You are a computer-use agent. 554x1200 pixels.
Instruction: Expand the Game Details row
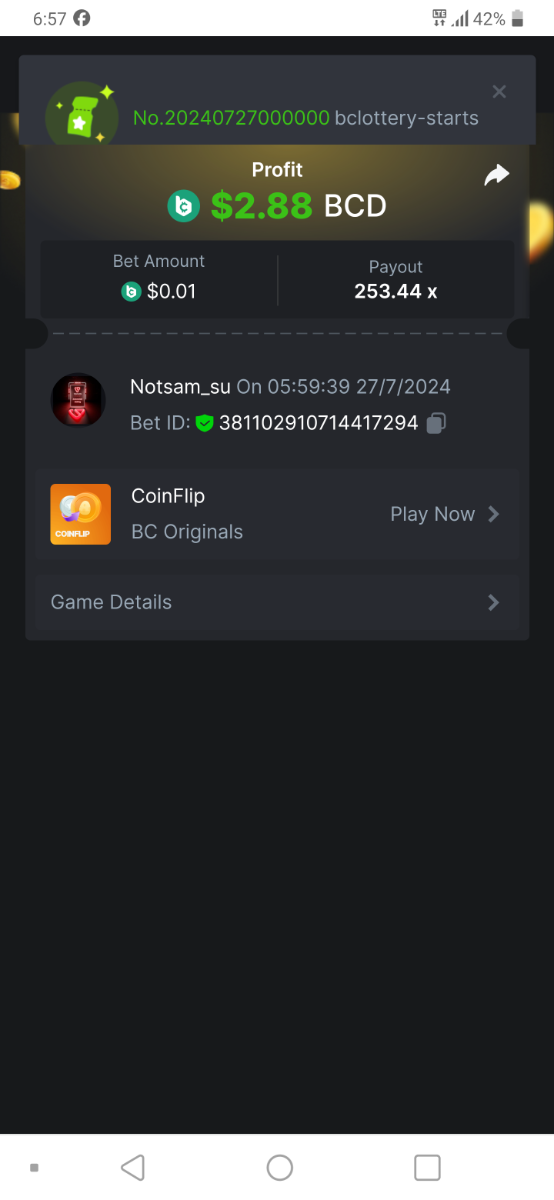pyautogui.click(x=277, y=602)
